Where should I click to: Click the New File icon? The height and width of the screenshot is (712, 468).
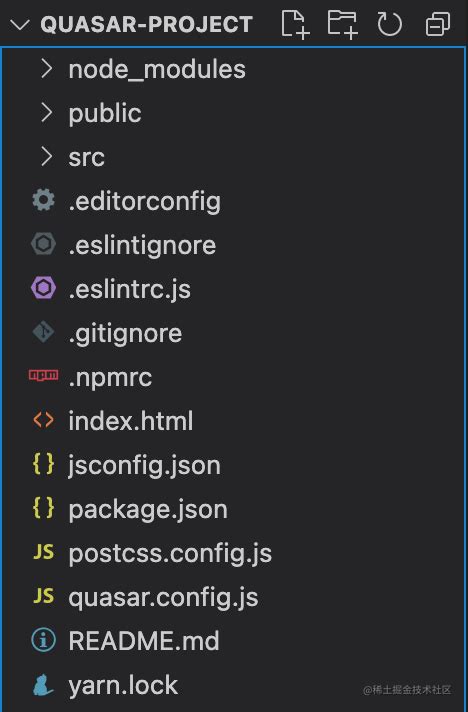coord(295,25)
